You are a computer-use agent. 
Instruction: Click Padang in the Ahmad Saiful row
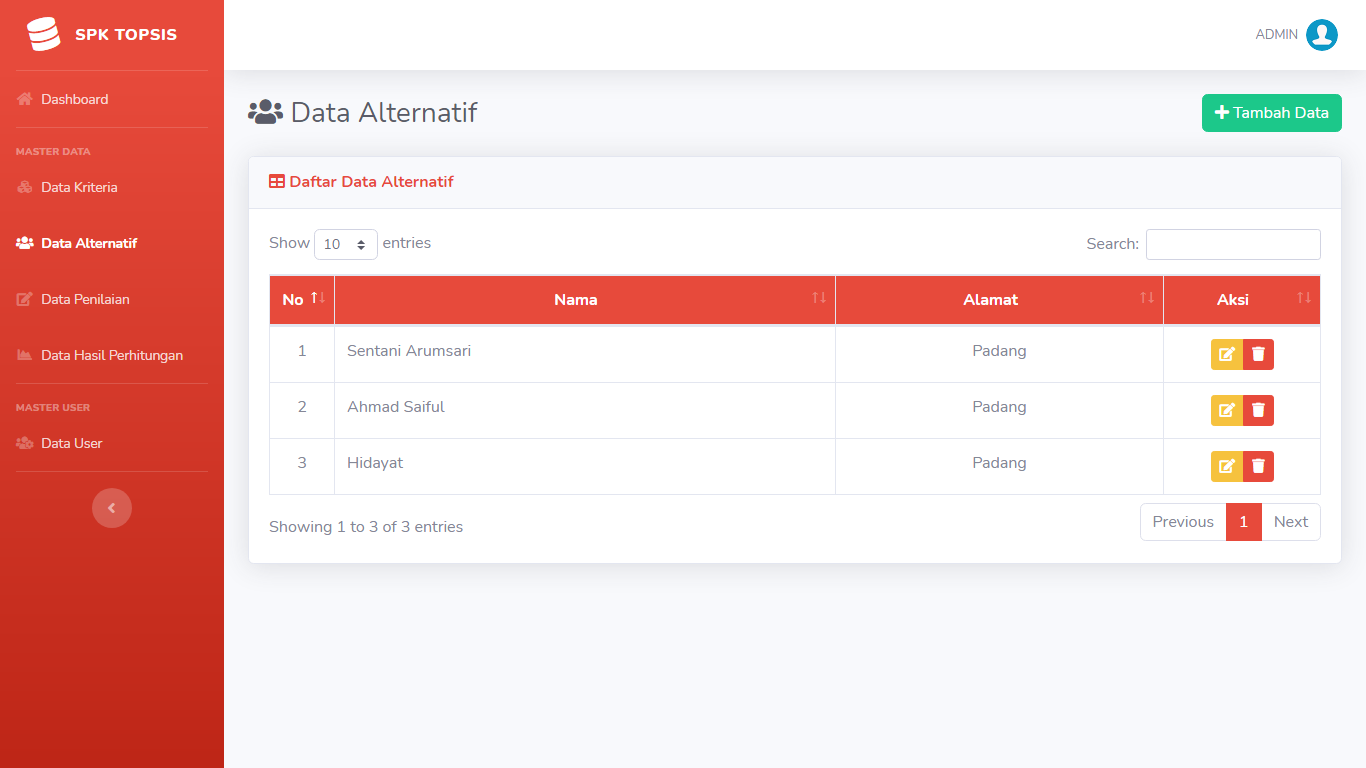(x=999, y=407)
